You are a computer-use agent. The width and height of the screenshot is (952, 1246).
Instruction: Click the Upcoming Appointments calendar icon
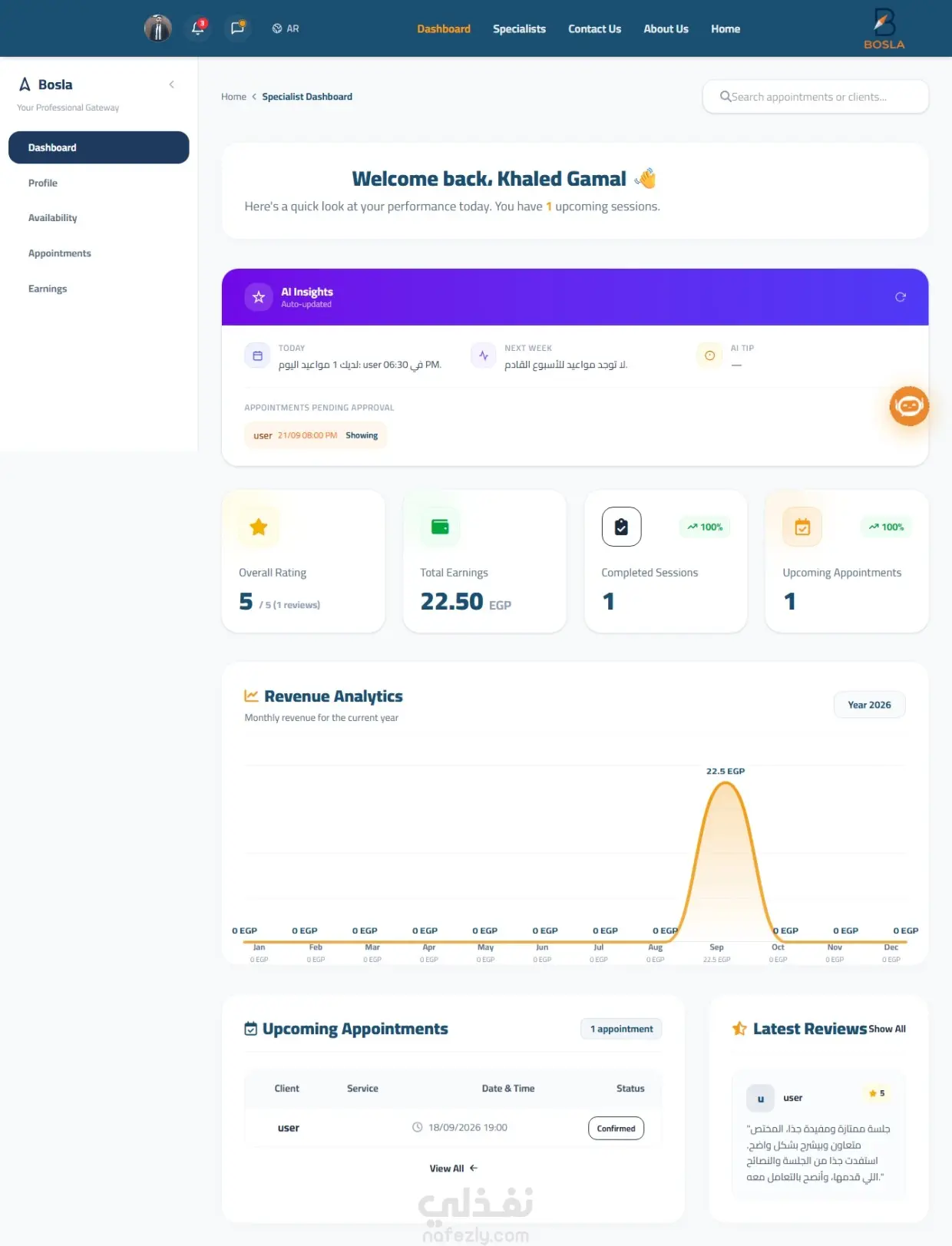point(802,527)
